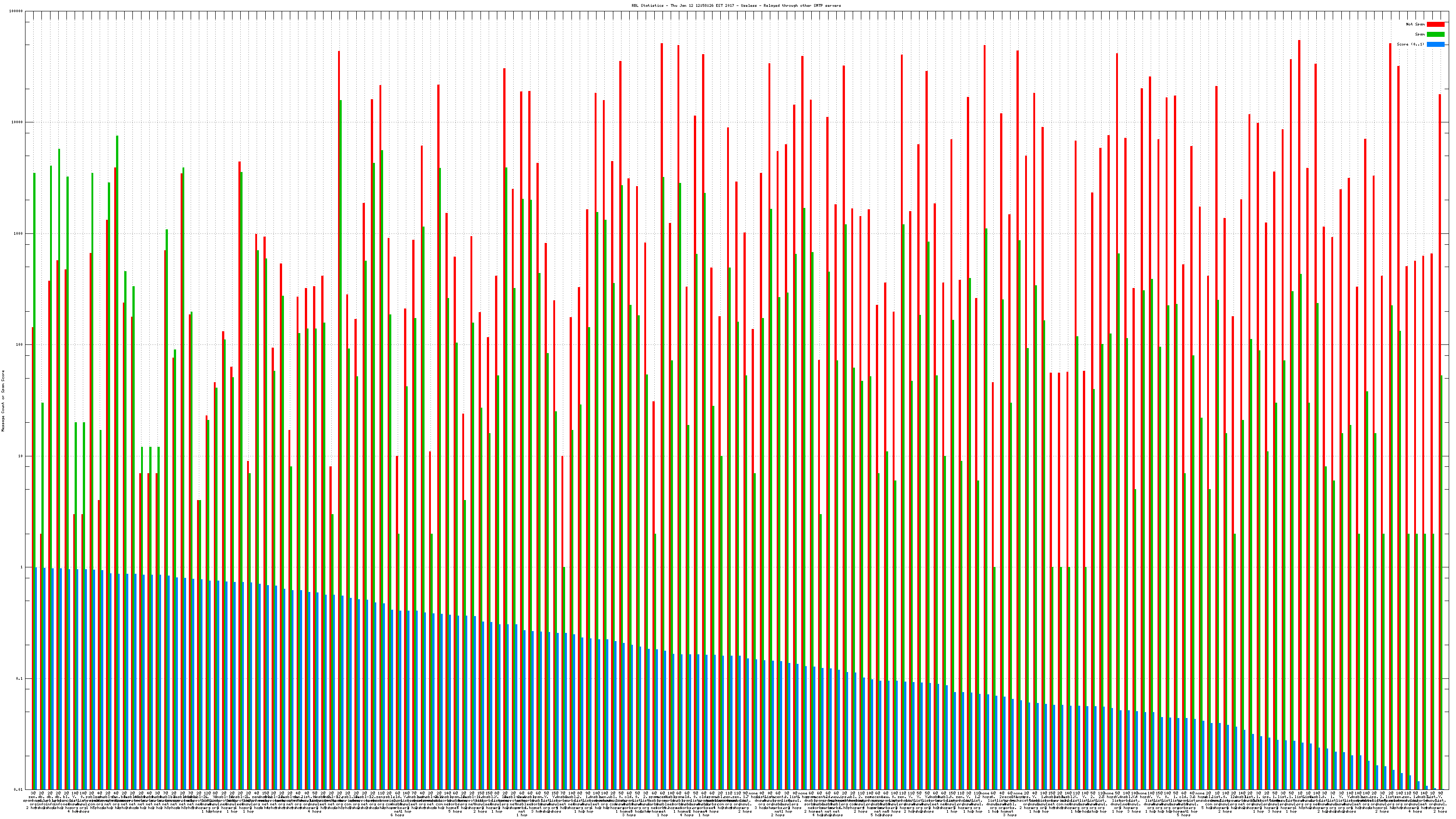Click the 10 y-axis tick label
This screenshot has height=819, width=1456.
coord(21,456)
